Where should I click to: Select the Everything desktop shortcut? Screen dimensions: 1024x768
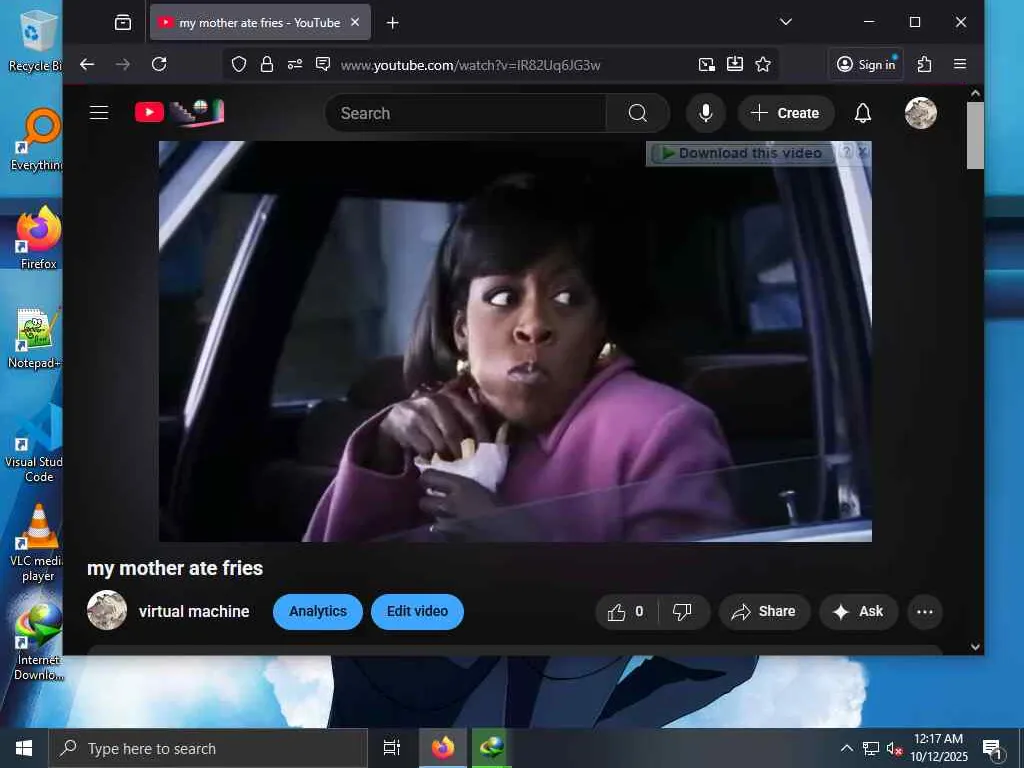[38, 140]
